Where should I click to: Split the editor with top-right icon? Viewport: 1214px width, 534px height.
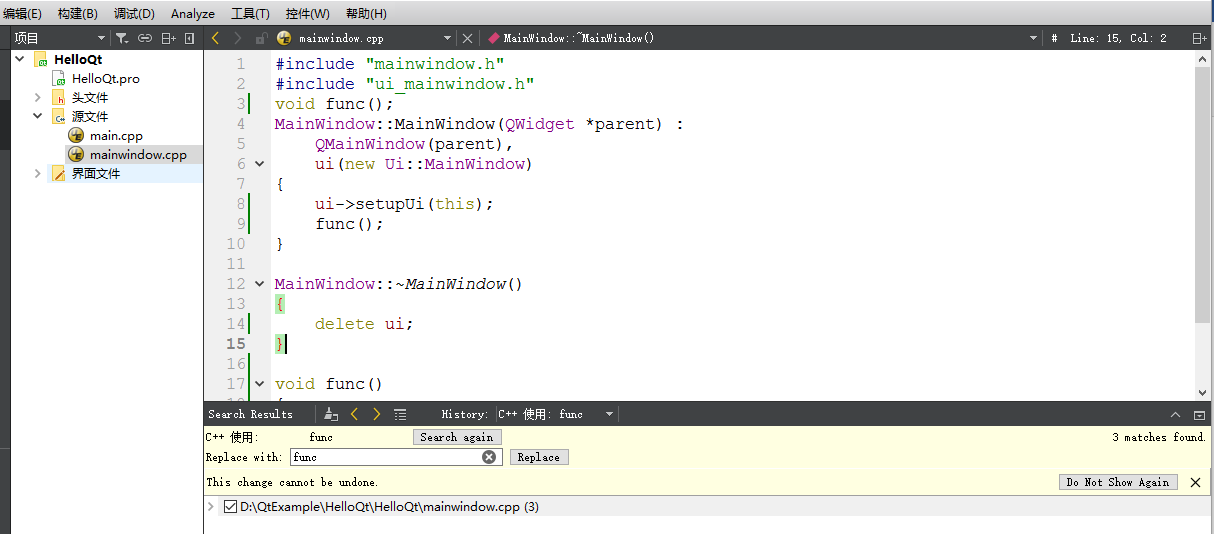1199,38
